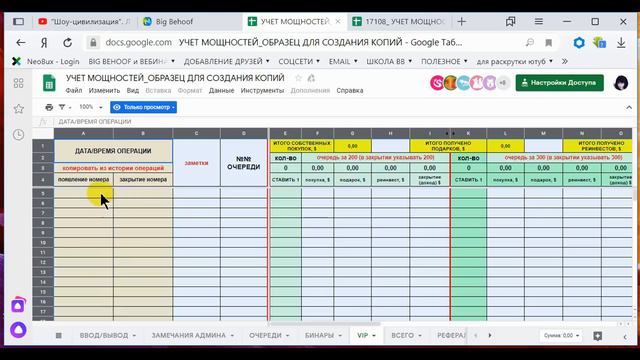640x360 pixels.
Task: Toggle the browser side panel icon
Action: (x=18, y=22)
